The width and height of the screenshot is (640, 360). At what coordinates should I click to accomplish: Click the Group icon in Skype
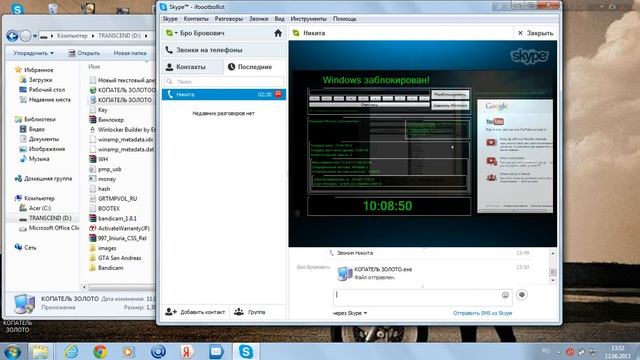pyautogui.click(x=239, y=312)
